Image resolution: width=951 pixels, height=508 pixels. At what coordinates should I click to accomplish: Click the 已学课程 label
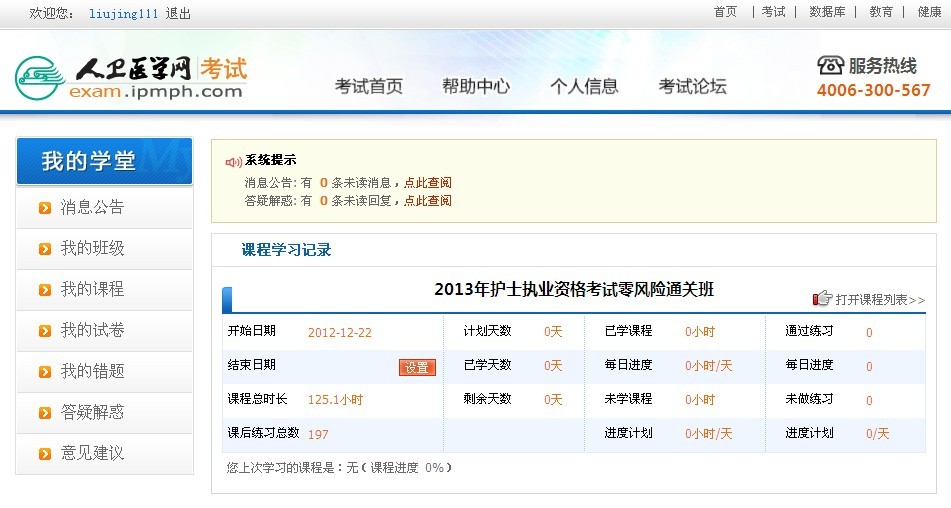(628, 331)
